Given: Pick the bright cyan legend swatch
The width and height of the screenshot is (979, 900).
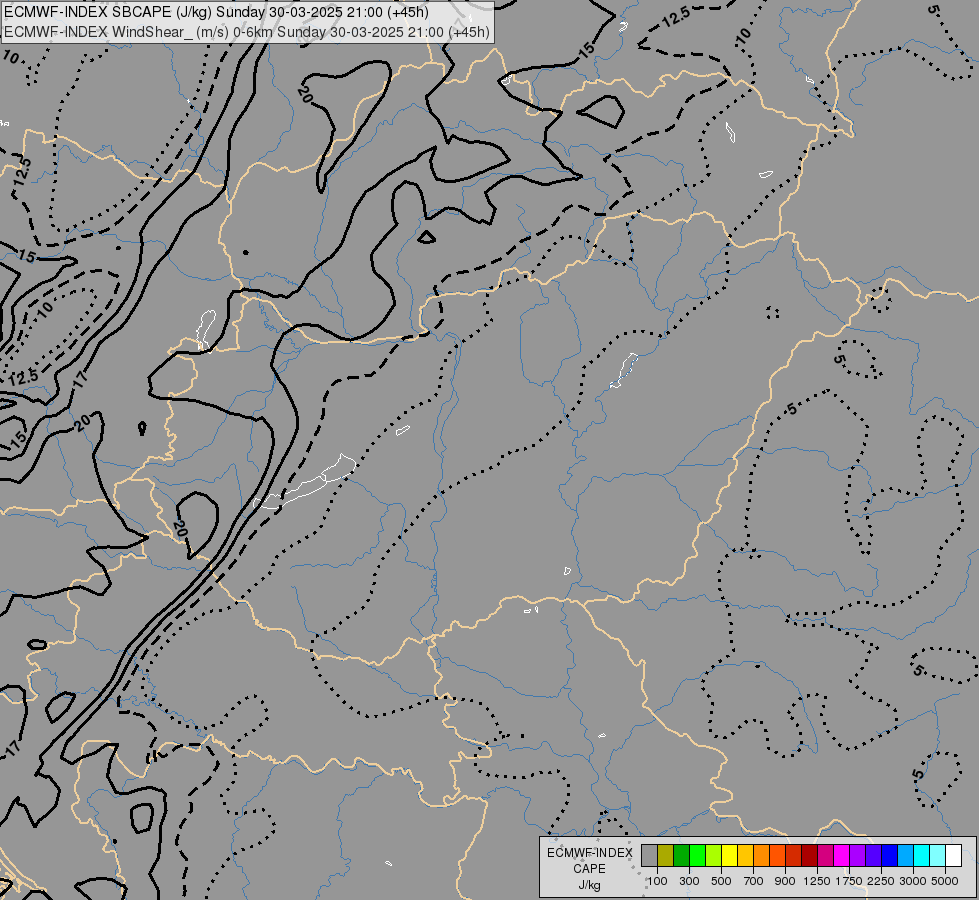Looking at the screenshot, I should click(x=922, y=856).
